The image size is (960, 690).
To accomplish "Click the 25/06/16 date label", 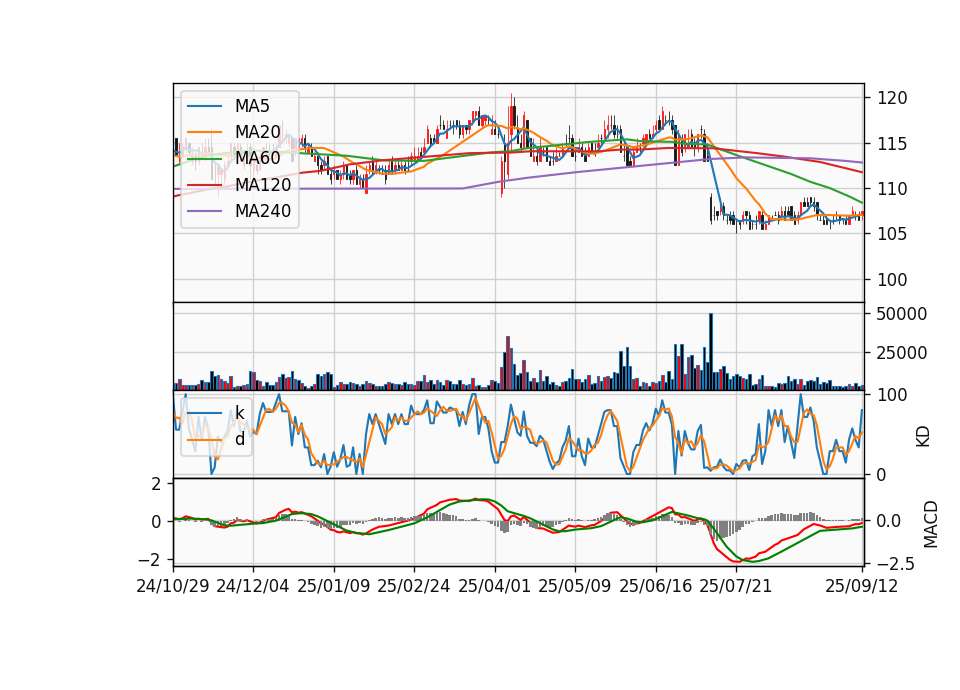I will (656, 587).
